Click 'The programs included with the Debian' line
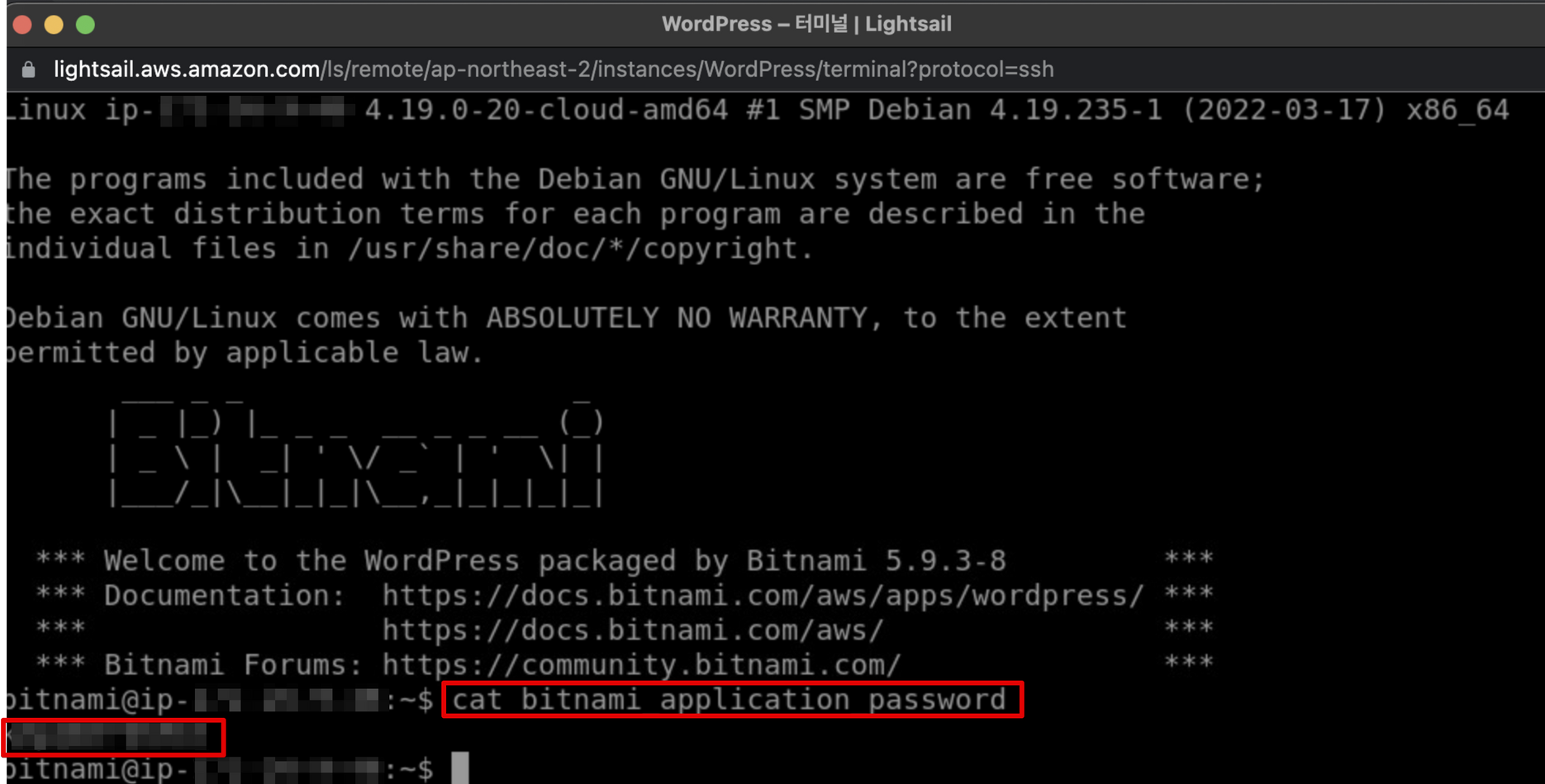This screenshot has width=1545, height=784. pos(636,179)
